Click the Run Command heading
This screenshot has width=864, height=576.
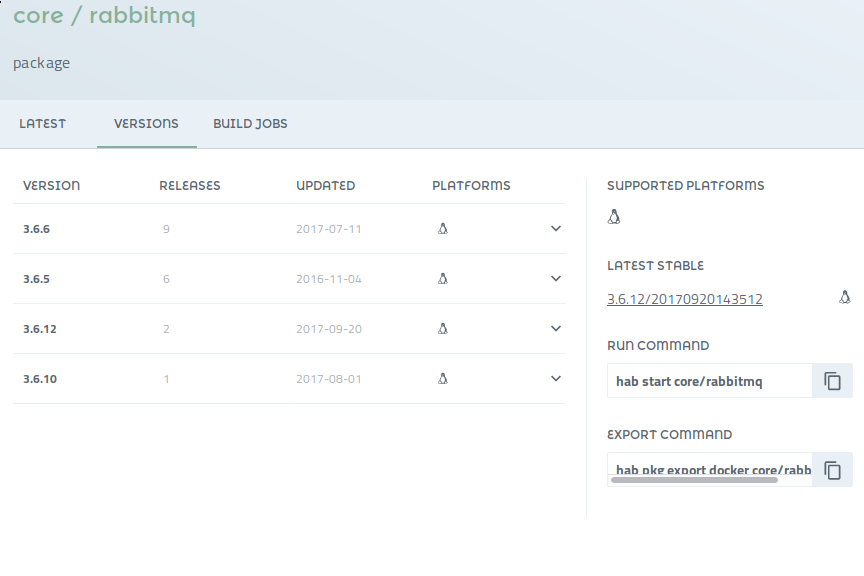click(x=658, y=346)
